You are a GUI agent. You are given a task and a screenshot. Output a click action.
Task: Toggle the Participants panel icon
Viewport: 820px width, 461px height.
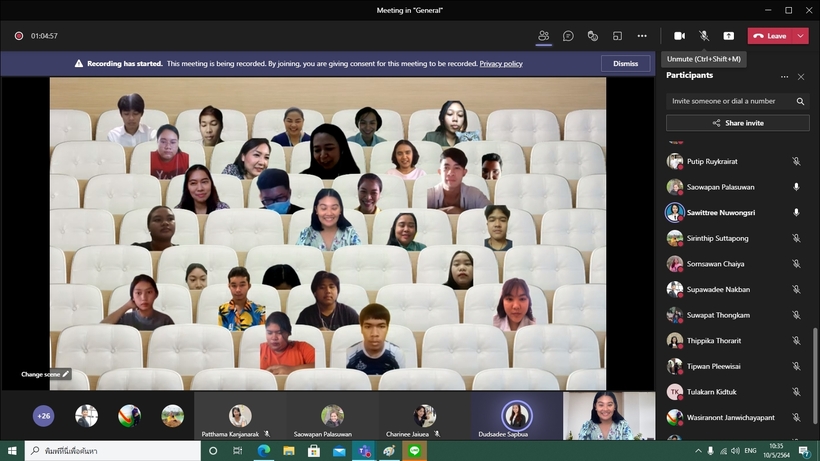543,36
